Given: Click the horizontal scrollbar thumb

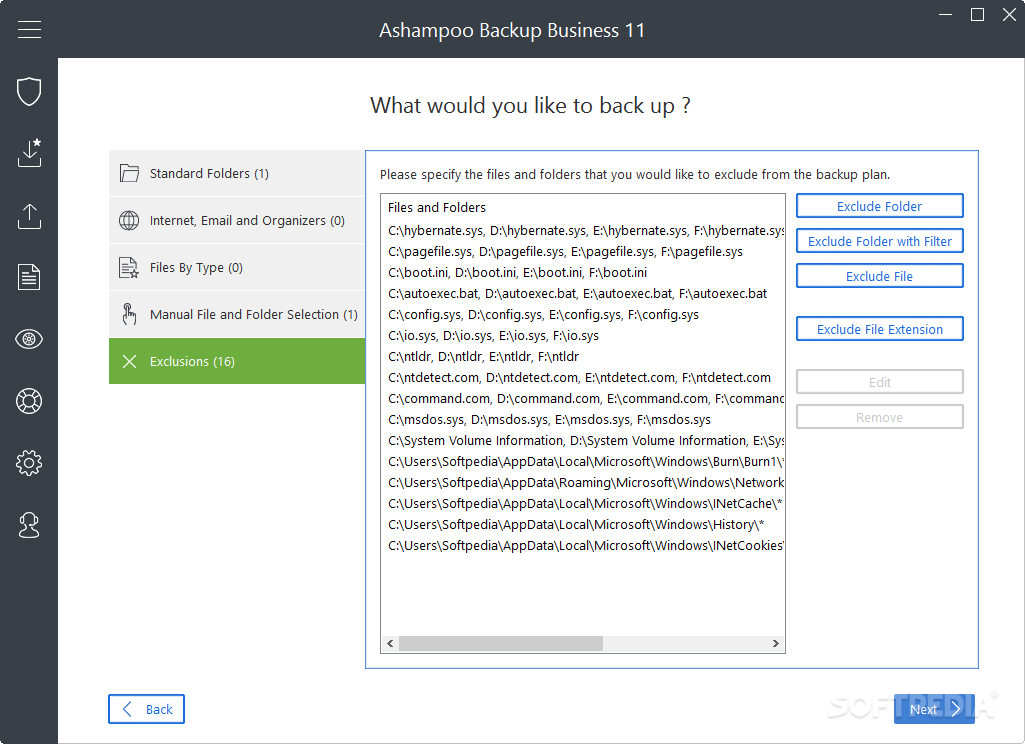Looking at the screenshot, I should [501, 643].
